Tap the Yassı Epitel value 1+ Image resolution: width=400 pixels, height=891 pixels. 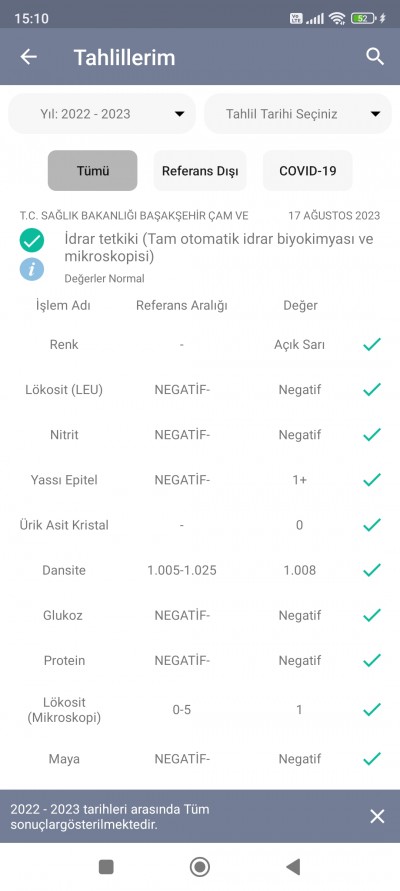299,480
